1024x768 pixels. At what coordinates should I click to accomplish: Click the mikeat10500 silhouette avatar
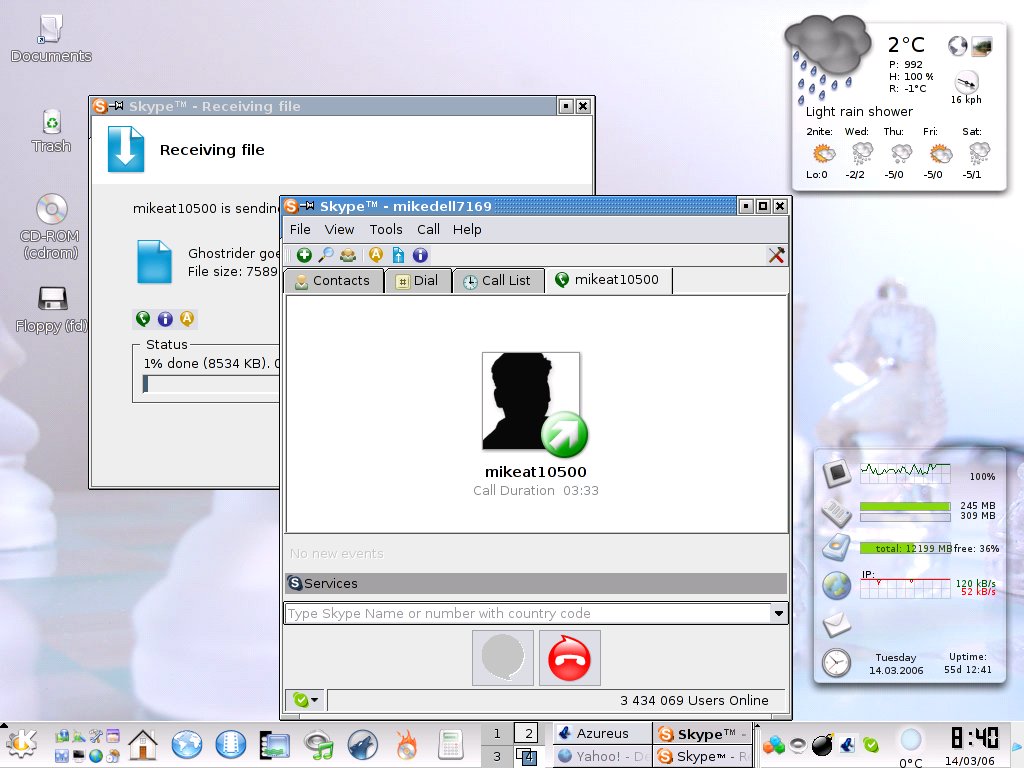click(530, 401)
